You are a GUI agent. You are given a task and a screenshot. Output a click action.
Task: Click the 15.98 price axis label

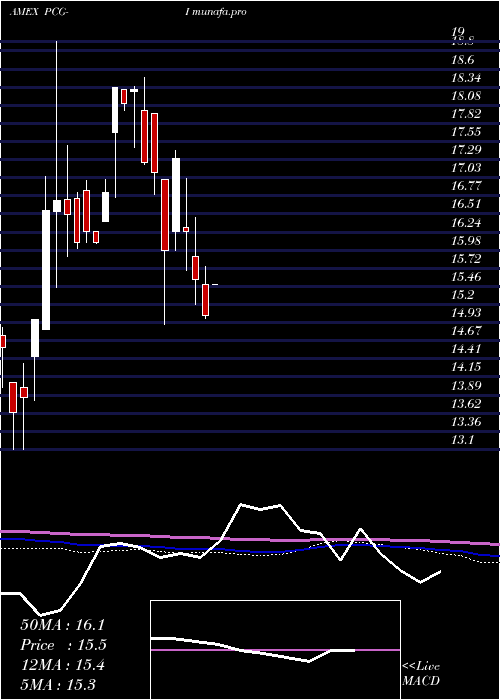tap(466, 241)
